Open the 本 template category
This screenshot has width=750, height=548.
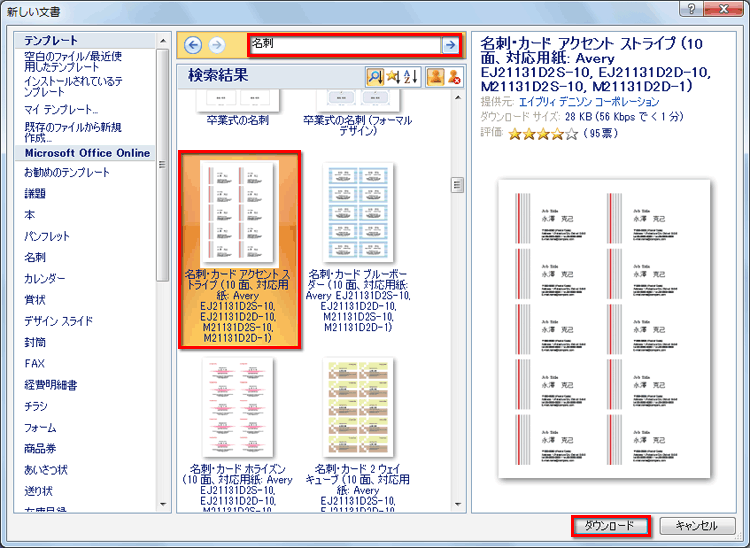(x=30, y=215)
